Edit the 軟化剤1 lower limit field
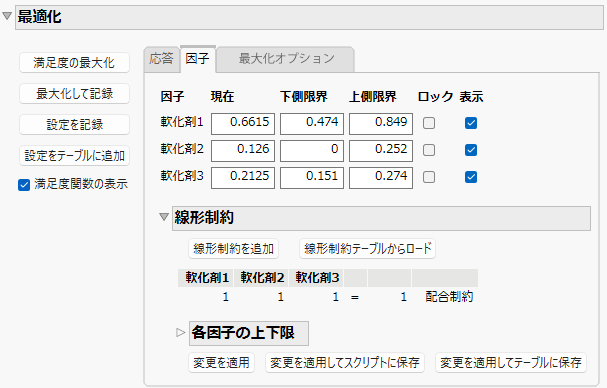Image resolution: width=607 pixels, height=388 pixels. pyautogui.click(x=312, y=124)
